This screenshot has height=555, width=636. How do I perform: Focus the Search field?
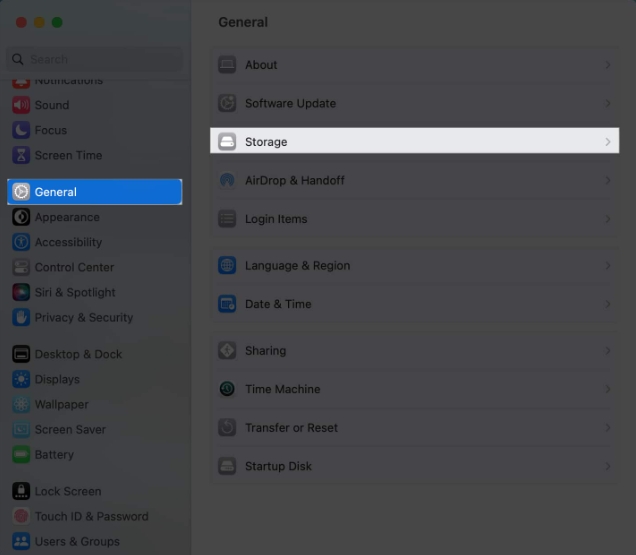95,59
